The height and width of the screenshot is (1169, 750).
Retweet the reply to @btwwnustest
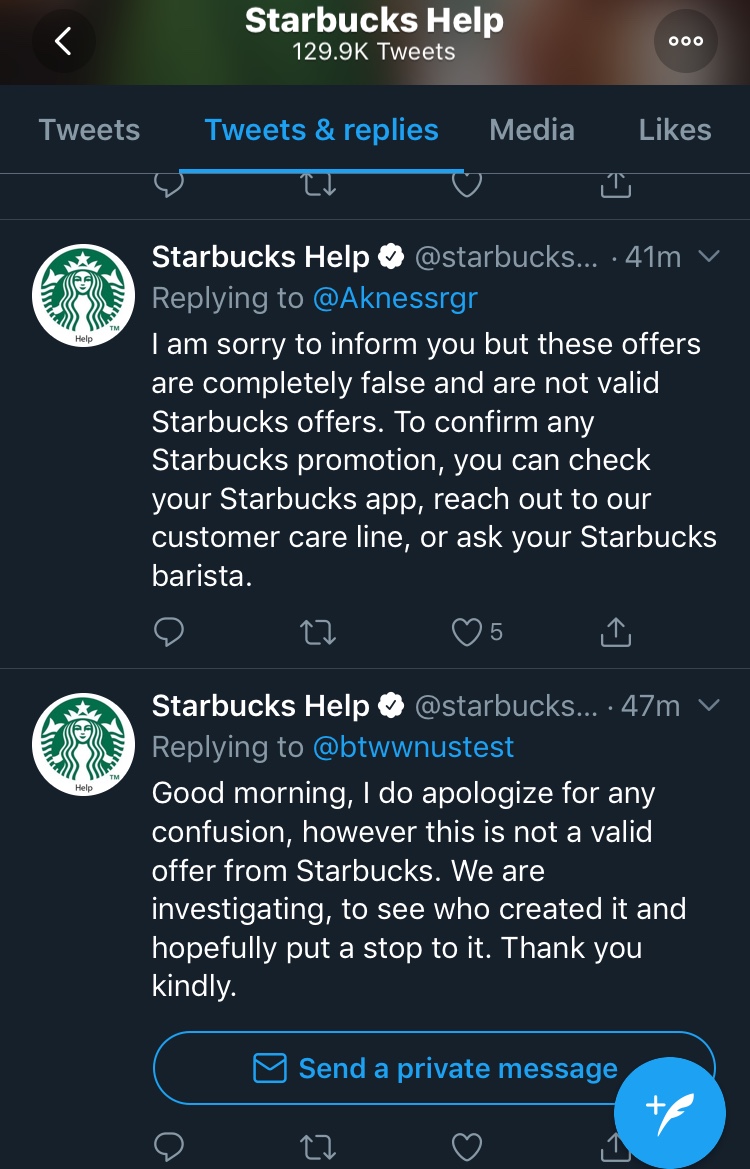(318, 1146)
